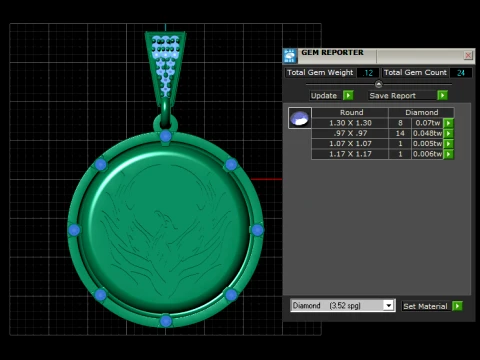Image resolution: width=480 pixels, height=360 pixels.
Task: Close the Gem Reporter panel
Action: (x=468, y=55)
